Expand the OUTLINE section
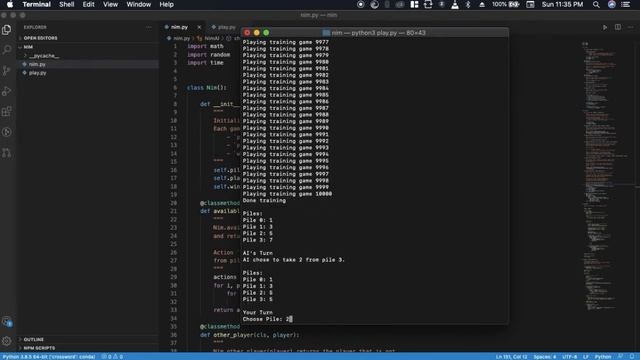Image resolution: width=640 pixels, height=360 pixels. [33, 340]
